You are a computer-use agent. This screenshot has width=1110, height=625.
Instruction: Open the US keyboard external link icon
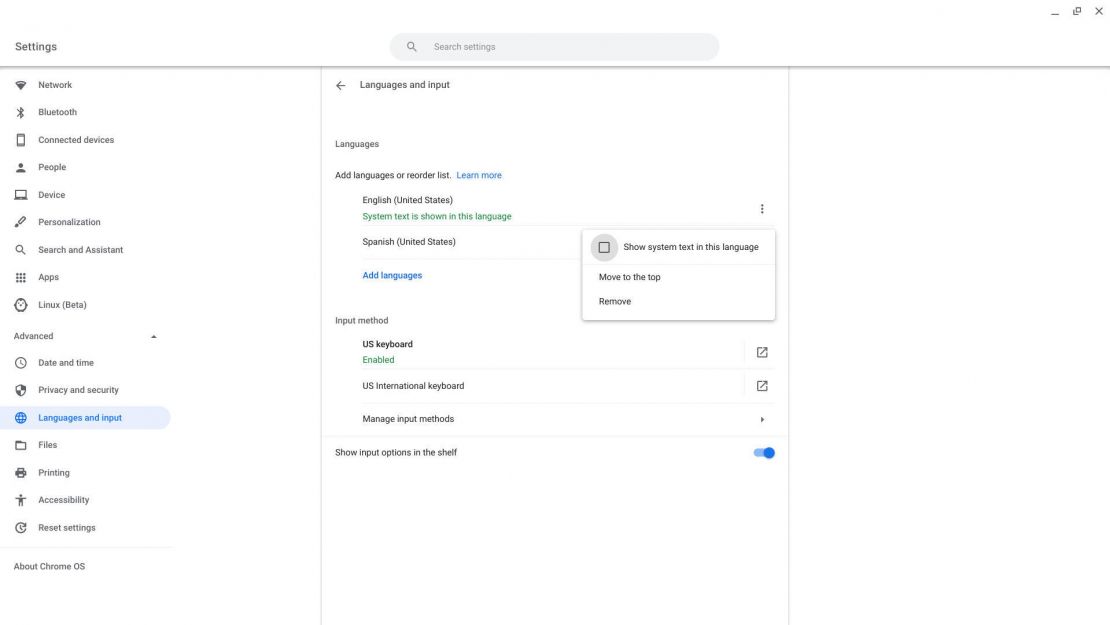[763, 351]
